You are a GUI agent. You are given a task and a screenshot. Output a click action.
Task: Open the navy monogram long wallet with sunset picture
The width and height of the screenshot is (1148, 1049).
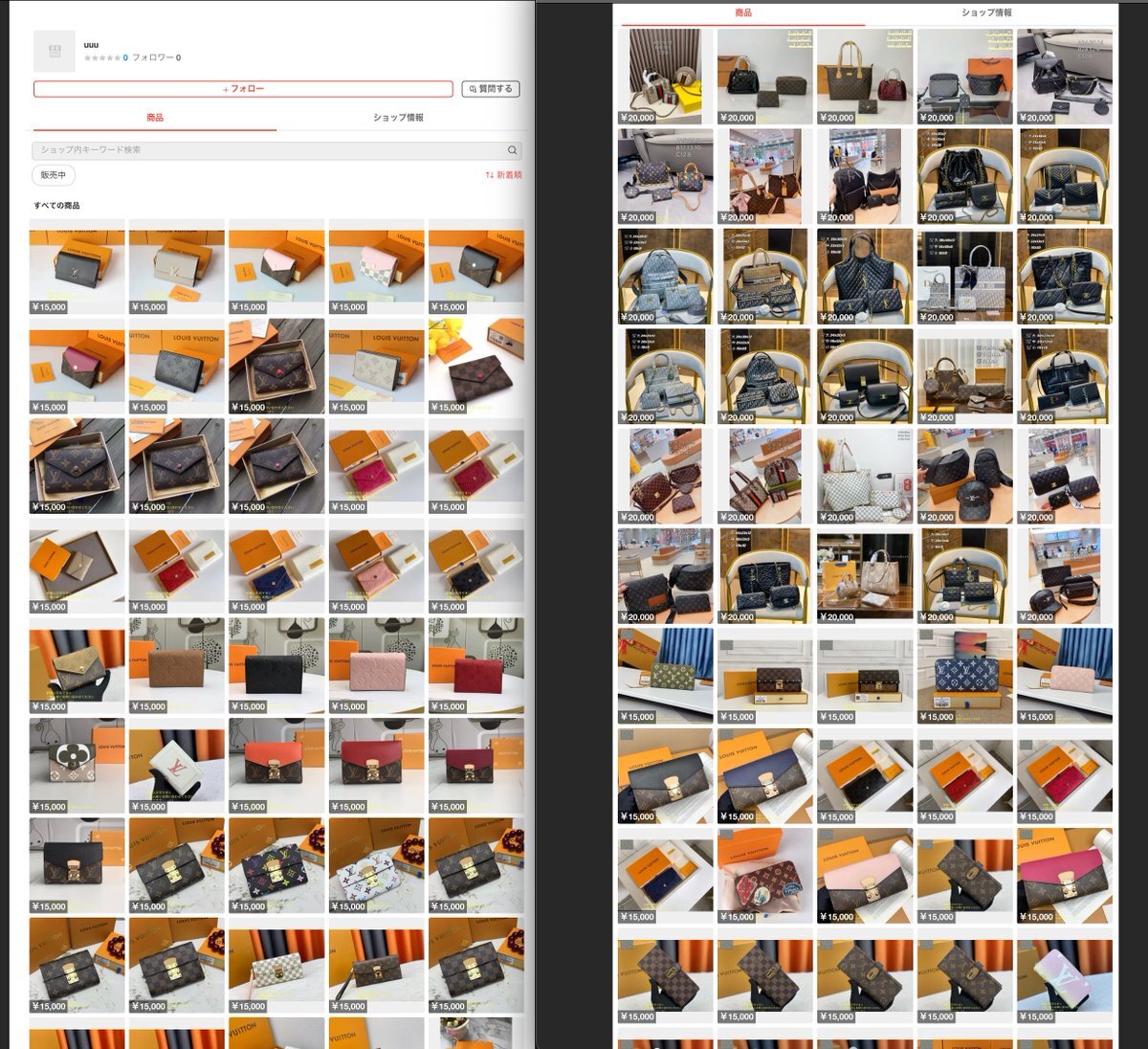point(964,676)
